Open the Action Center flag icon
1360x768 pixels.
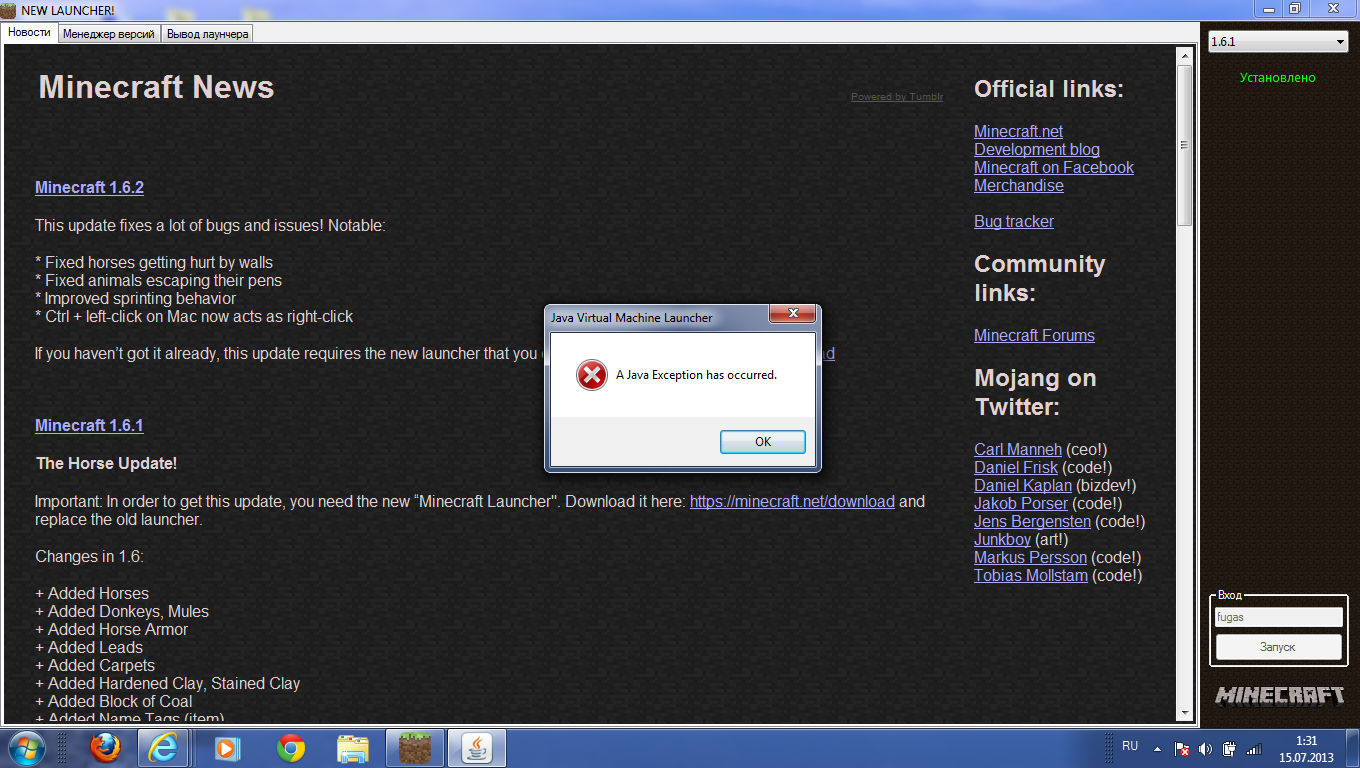tap(1181, 748)
